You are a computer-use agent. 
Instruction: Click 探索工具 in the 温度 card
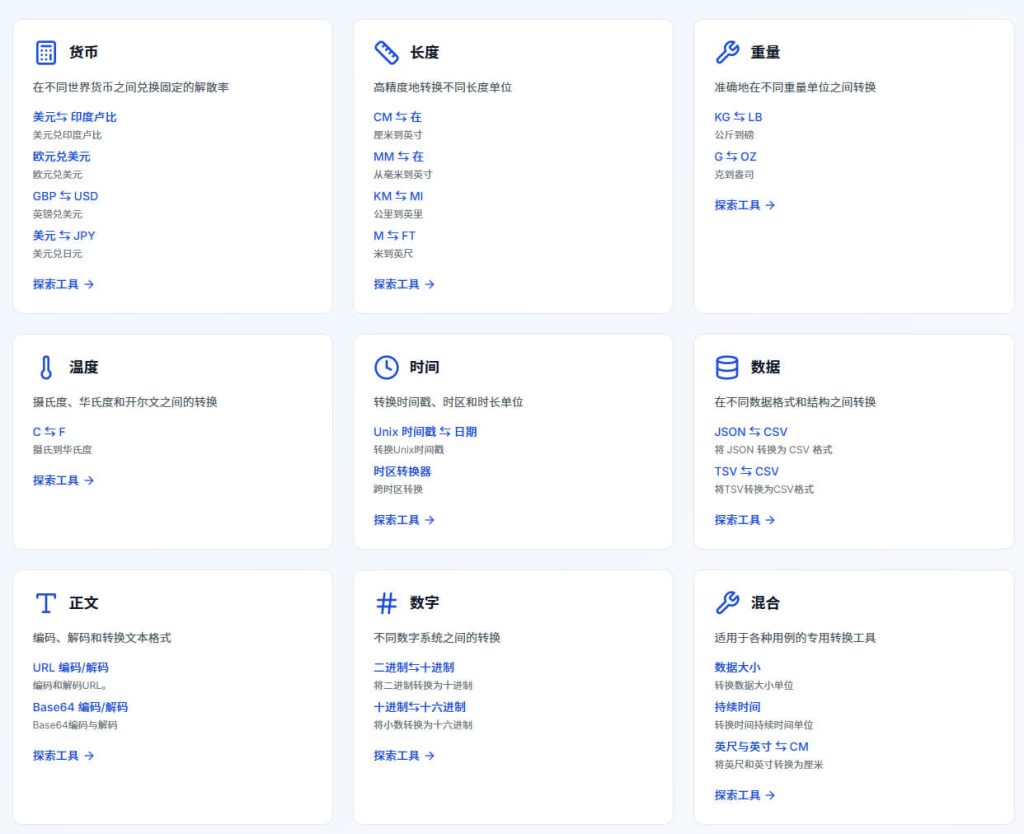(x=63, y=480)
